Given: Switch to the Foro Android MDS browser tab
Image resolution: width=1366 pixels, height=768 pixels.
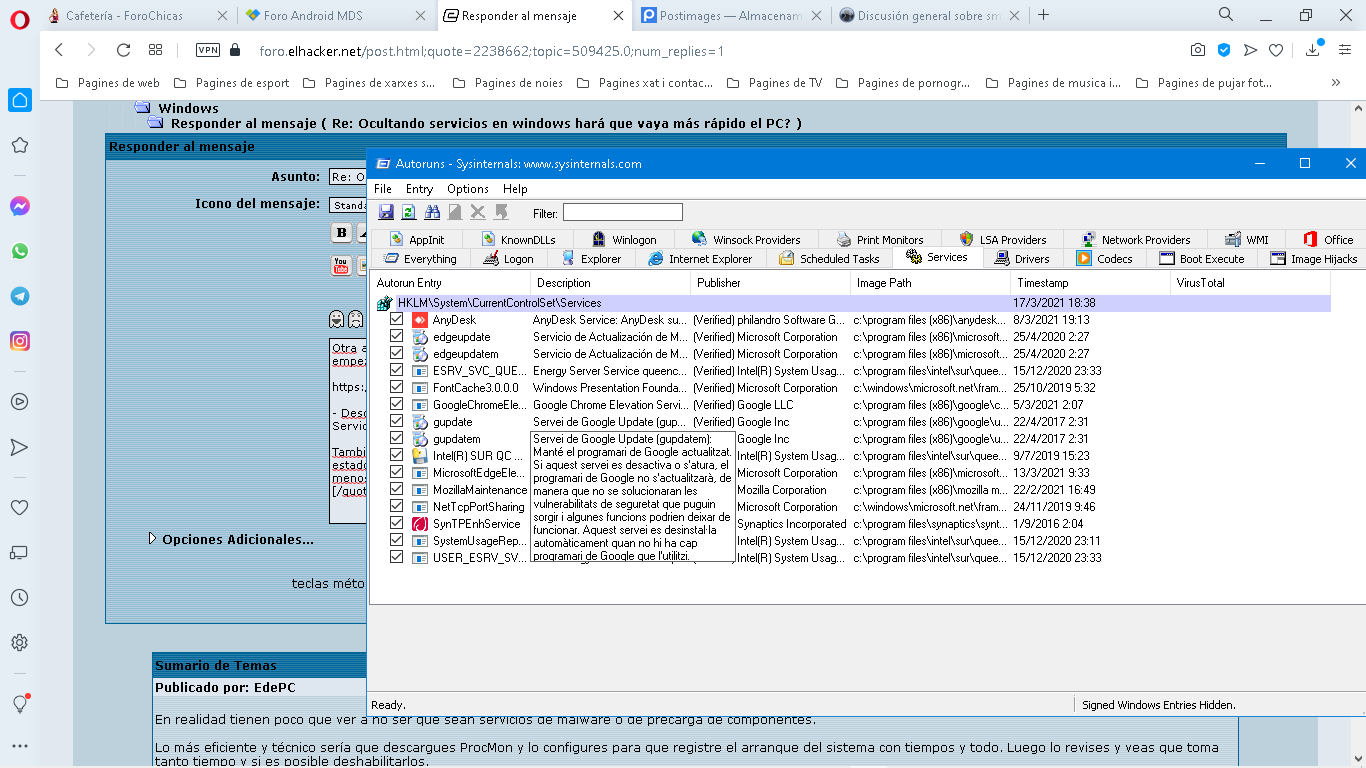Looking at the screenshot, I should pyautogui.click(x=335, y=15).
